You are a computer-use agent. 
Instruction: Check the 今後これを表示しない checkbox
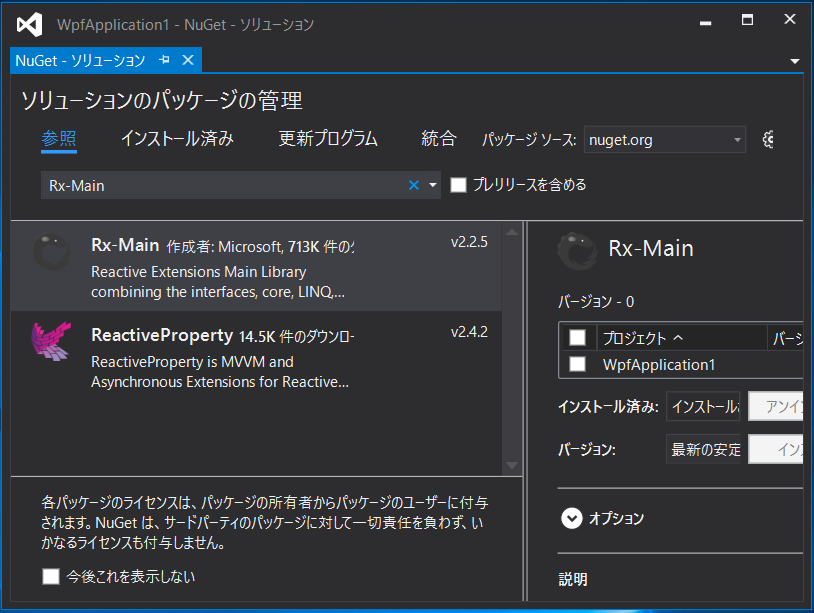pyautogui.click(x=51, y=576)
